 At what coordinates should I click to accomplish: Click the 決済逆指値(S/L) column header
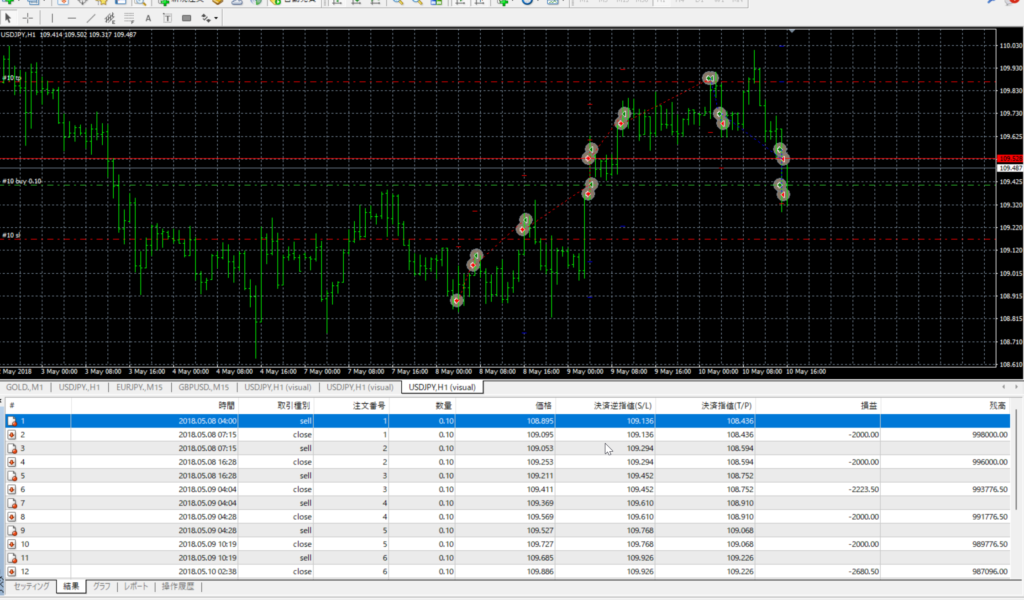[x=605, y=406]
